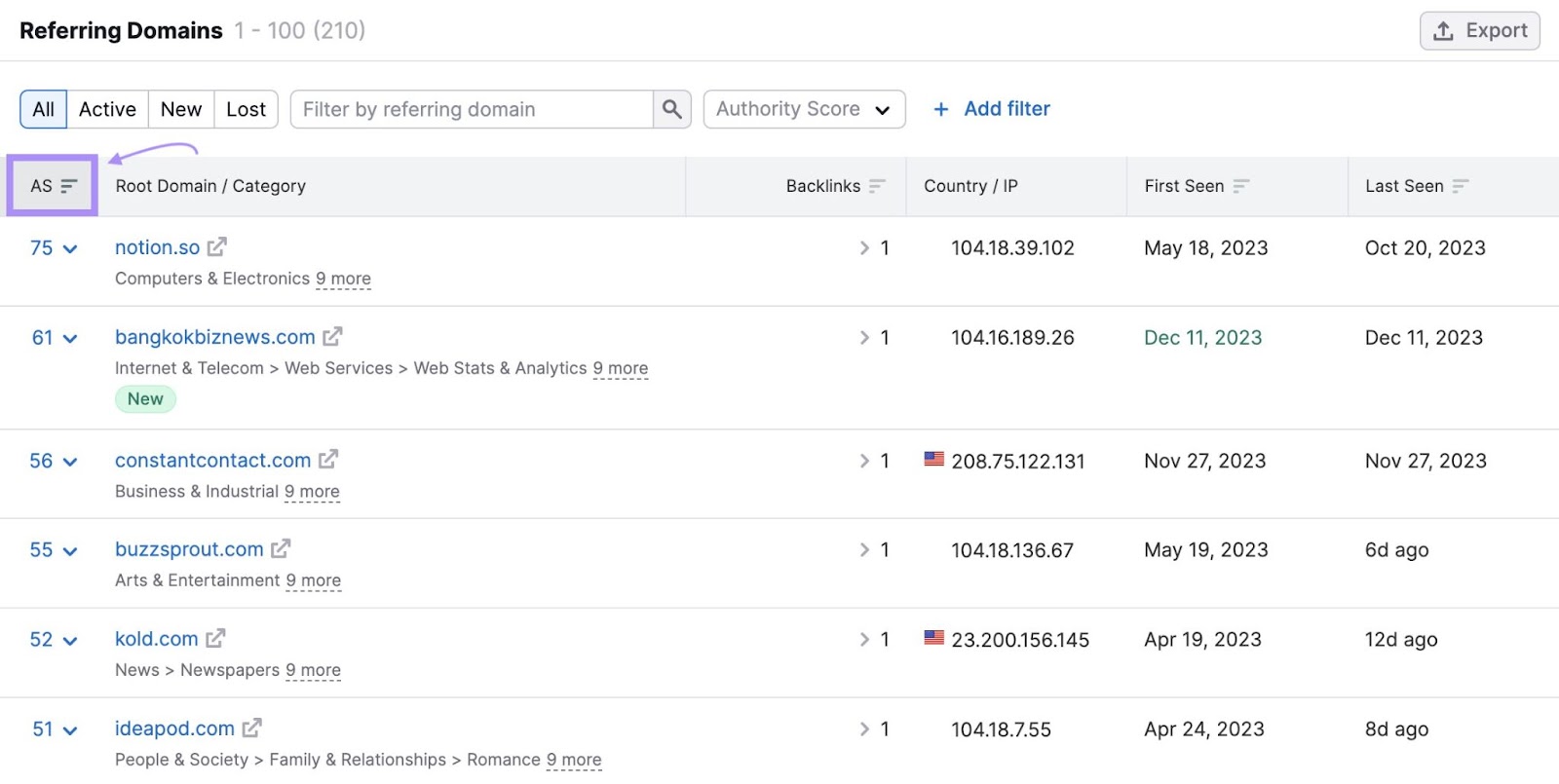Sort by Last Seen column icon
This screenshot has height=784, width=1559.
click(1460, 186)
